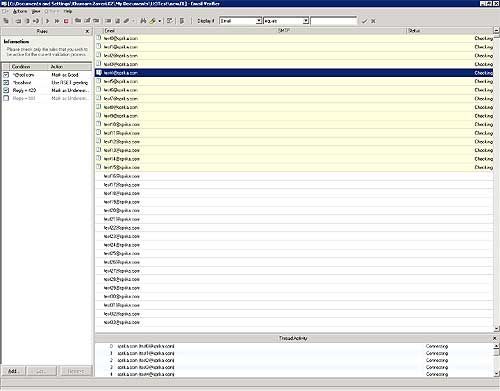Click the open folder toolbar icon
Viewport: 500px width, 391px height.
click(x=78, y=21)
